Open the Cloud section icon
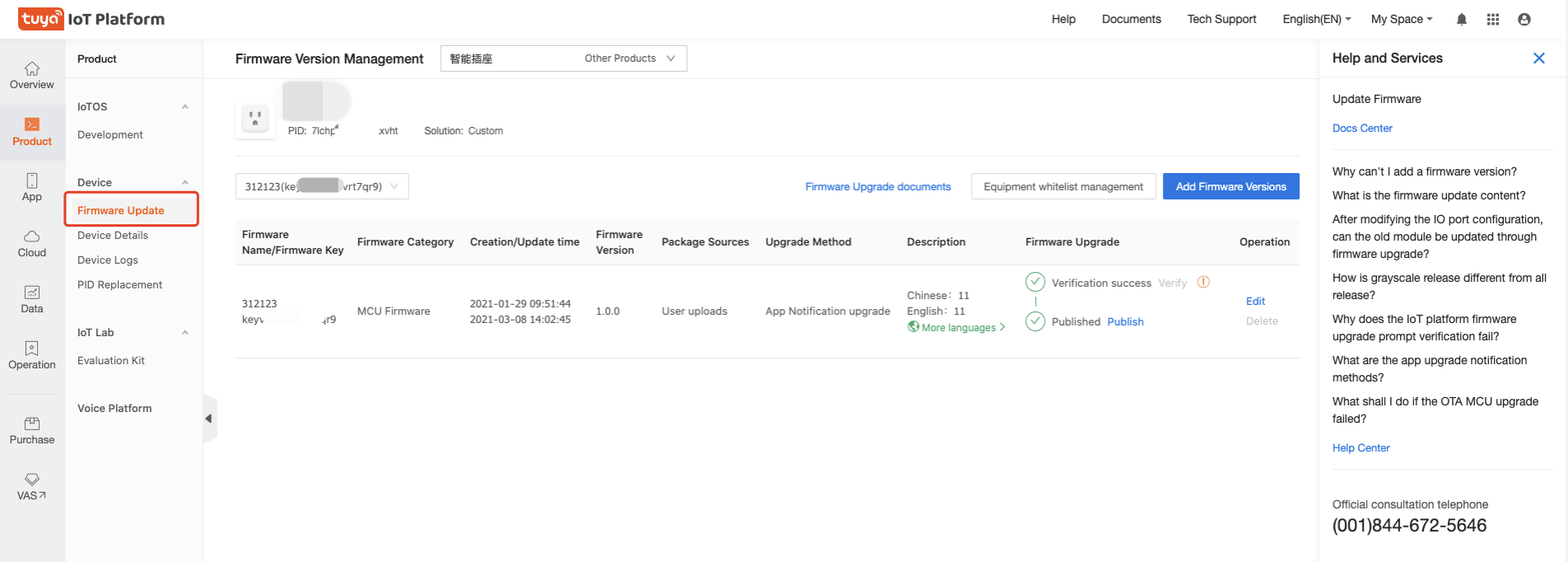The width and height of the screenshot is (1568, 562). (32, 237)
